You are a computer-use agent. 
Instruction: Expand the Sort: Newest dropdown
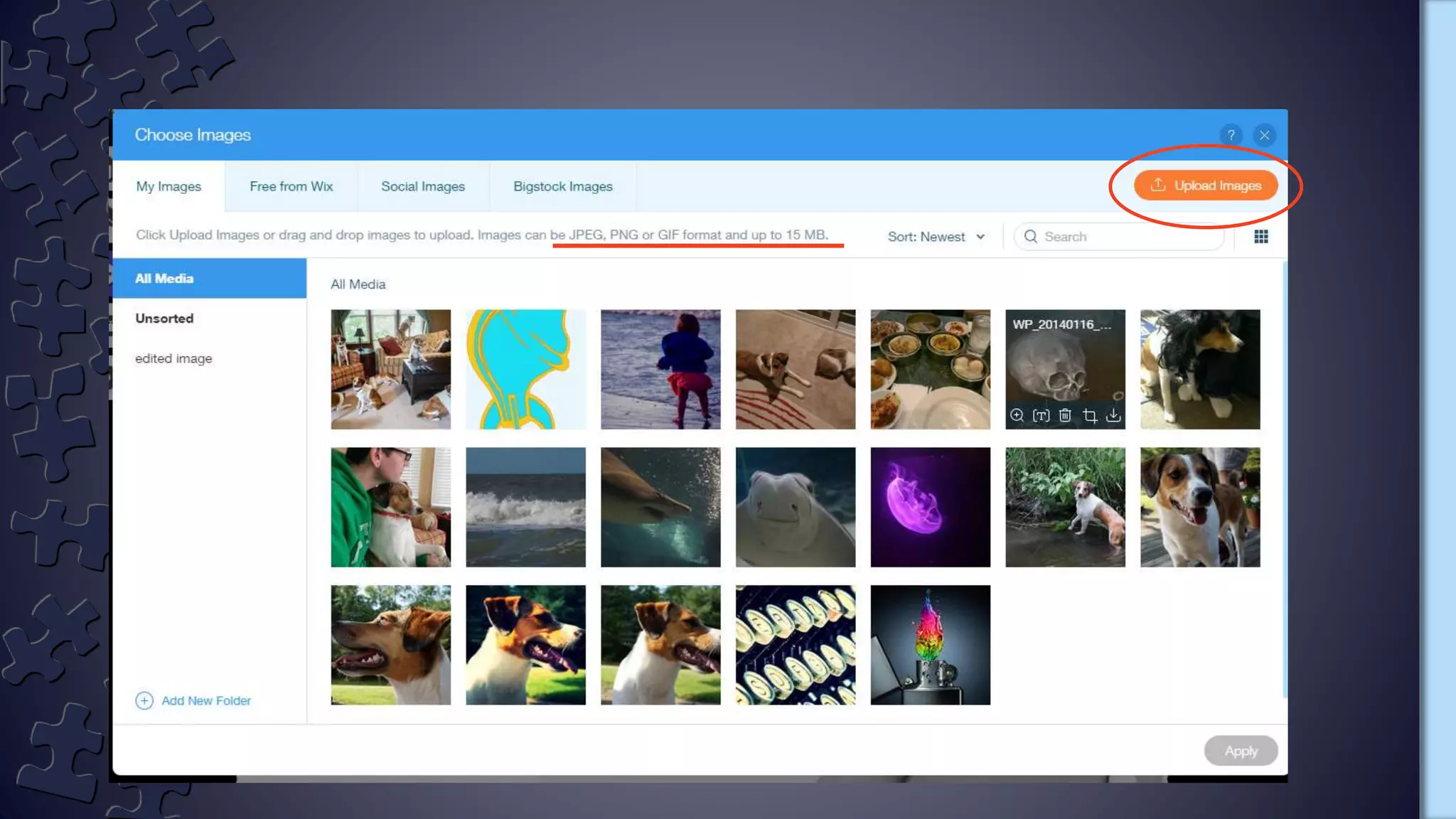936,237
